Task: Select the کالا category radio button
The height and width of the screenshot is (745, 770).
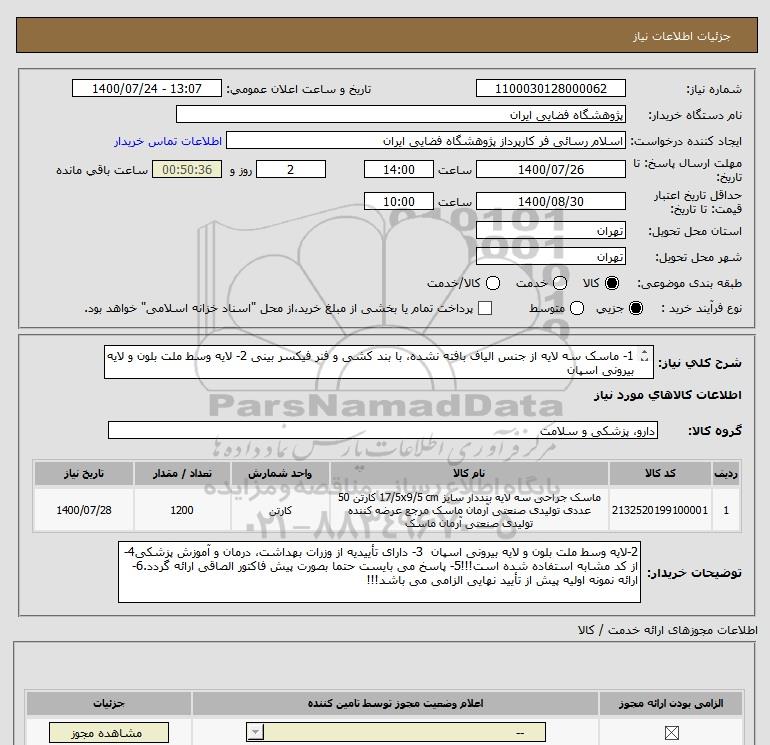Action: [x=612, y=283]
